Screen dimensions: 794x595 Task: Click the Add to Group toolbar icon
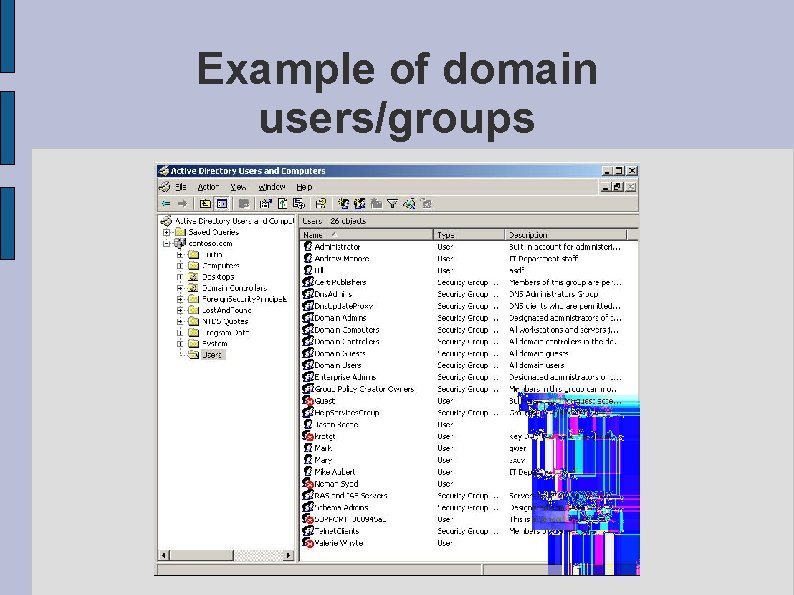[x=426, y=204]
